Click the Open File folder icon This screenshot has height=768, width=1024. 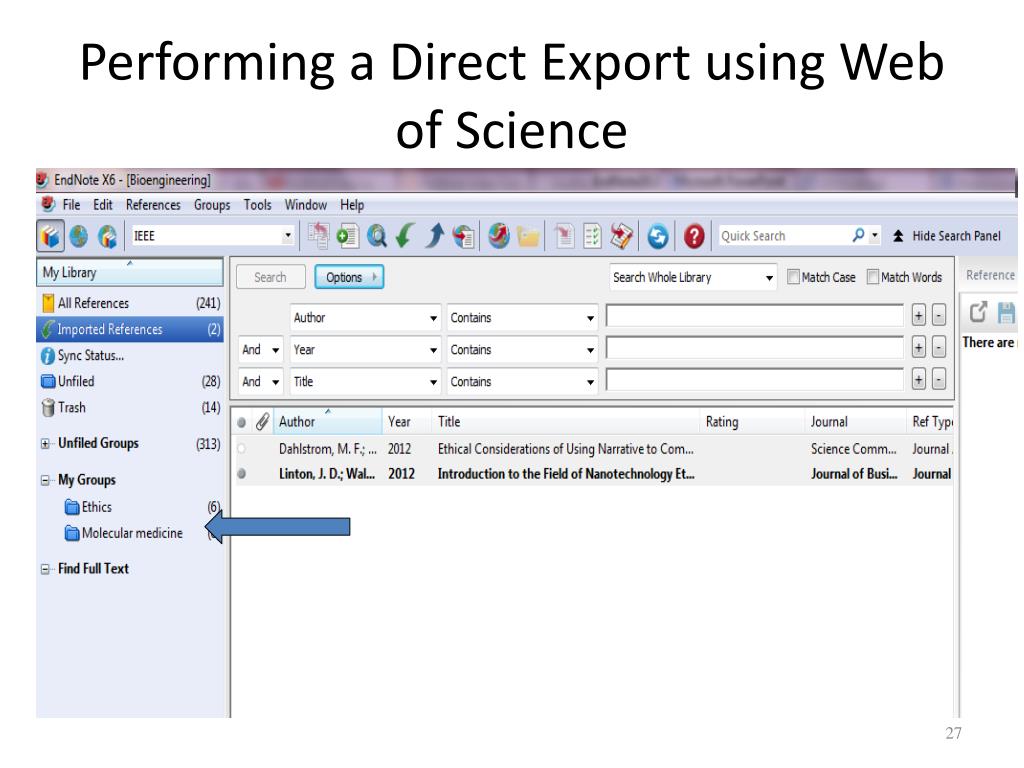[528, 236]
